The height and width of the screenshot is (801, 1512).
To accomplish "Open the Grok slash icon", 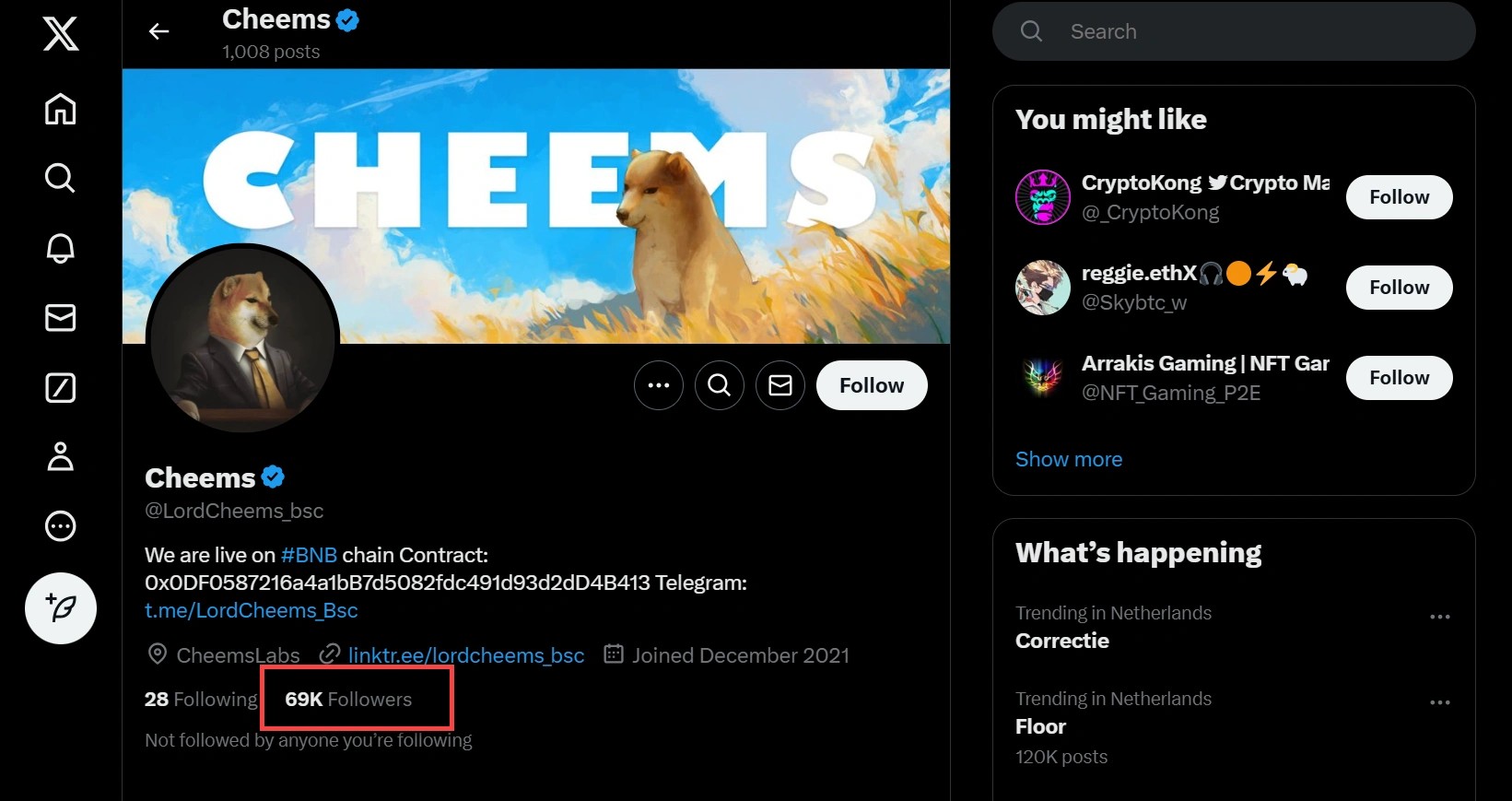I will (61, 388).
